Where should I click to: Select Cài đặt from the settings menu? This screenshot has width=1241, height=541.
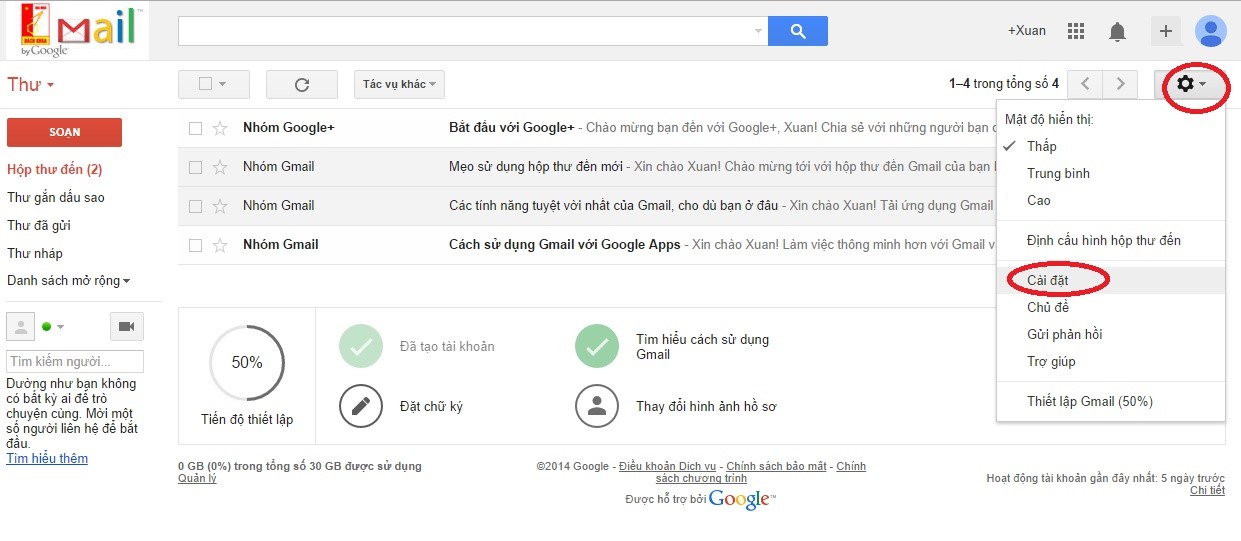click(x=1048, y=280)
